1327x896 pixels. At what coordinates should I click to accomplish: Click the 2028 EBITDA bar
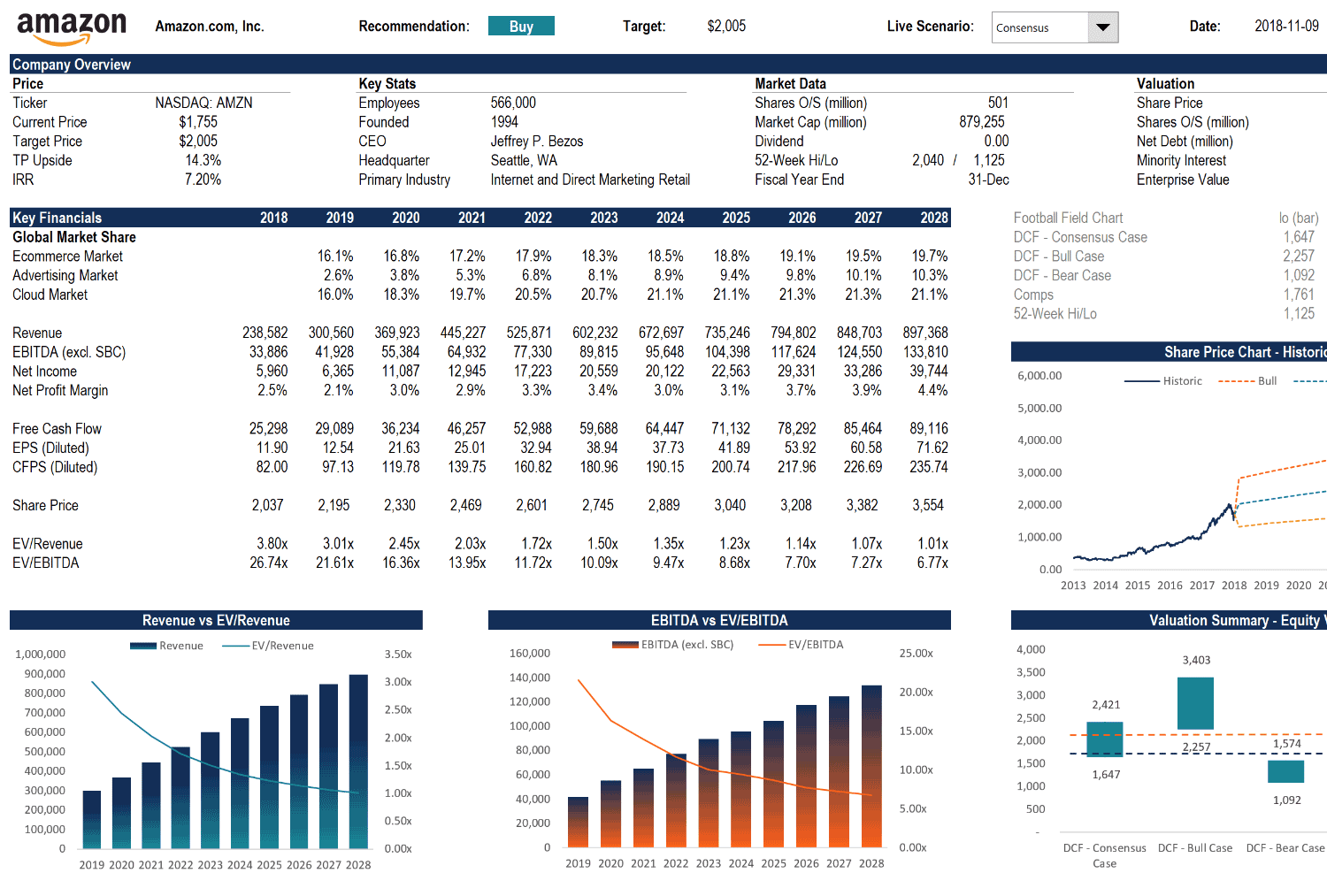click(871, 766)
